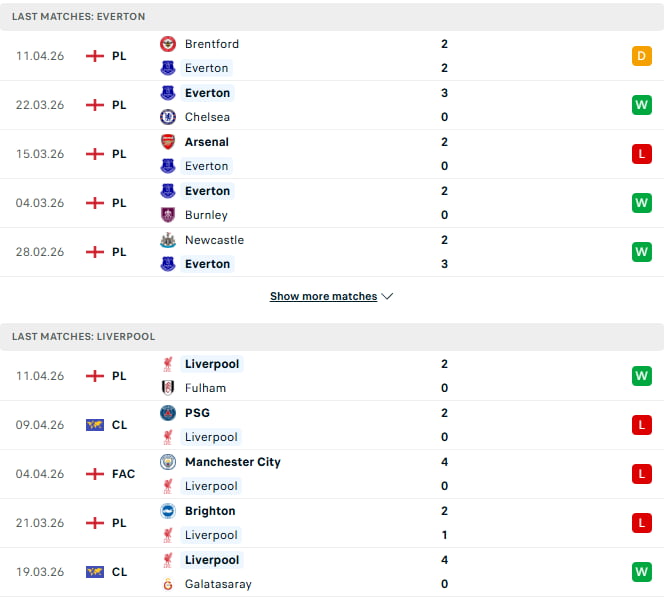Click the PSG club crest icon
This screenshot has width=669, height=606.
pos(168,413)
